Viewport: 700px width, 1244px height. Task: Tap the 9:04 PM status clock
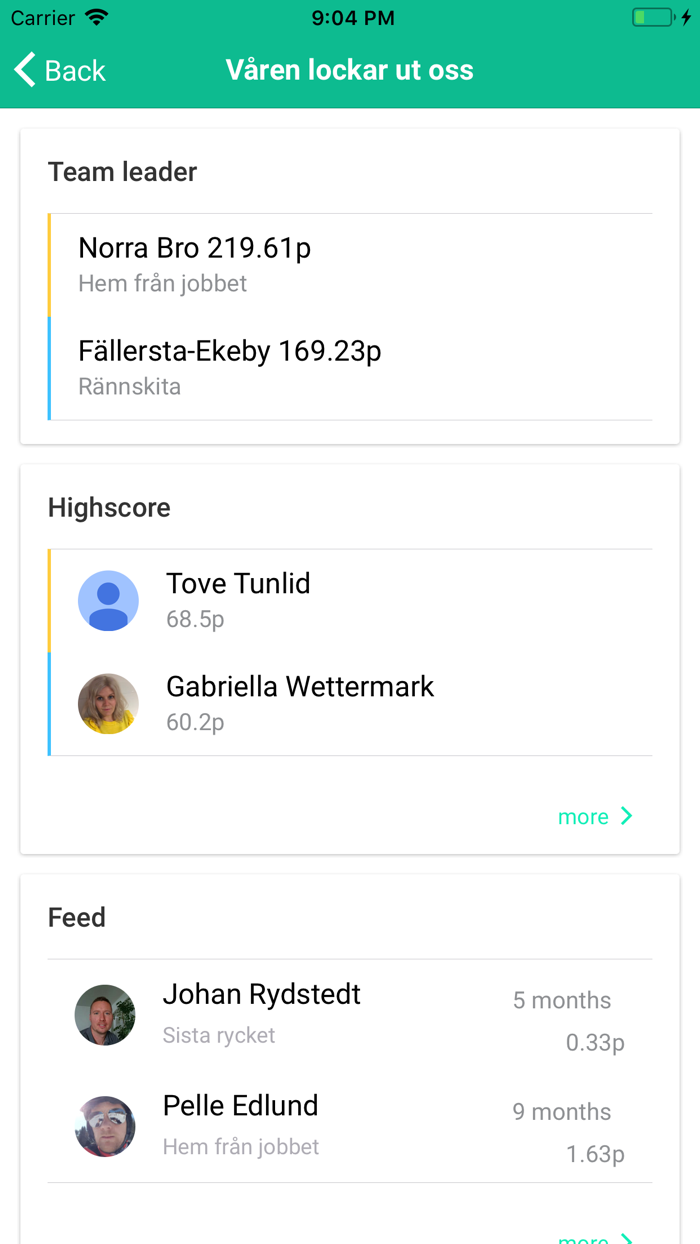[352, 18]
